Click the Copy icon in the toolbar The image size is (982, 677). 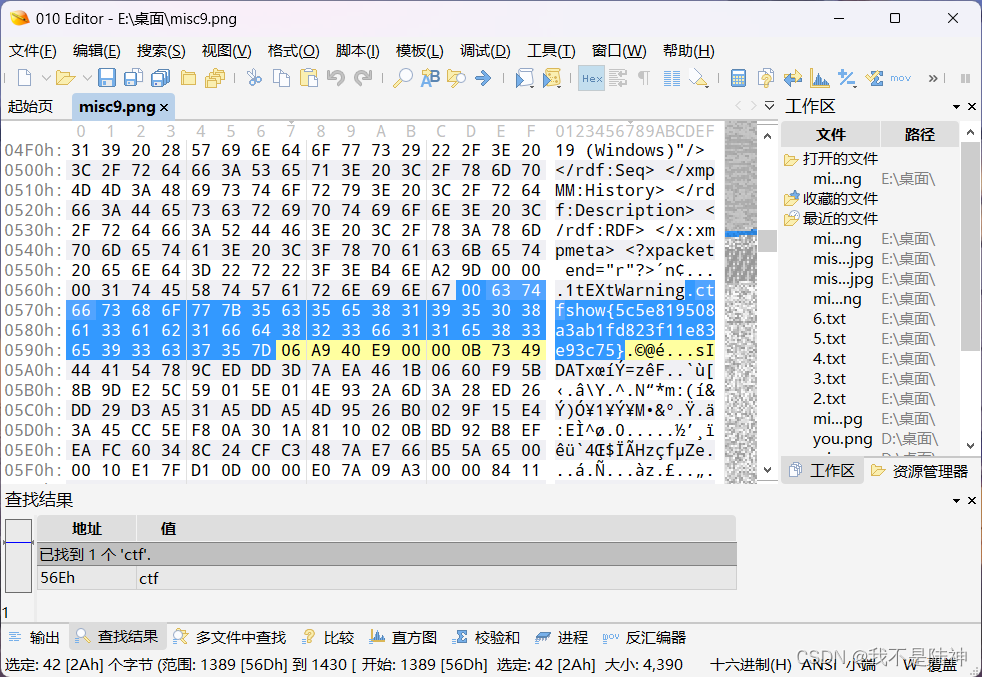[x=280, y=78]
